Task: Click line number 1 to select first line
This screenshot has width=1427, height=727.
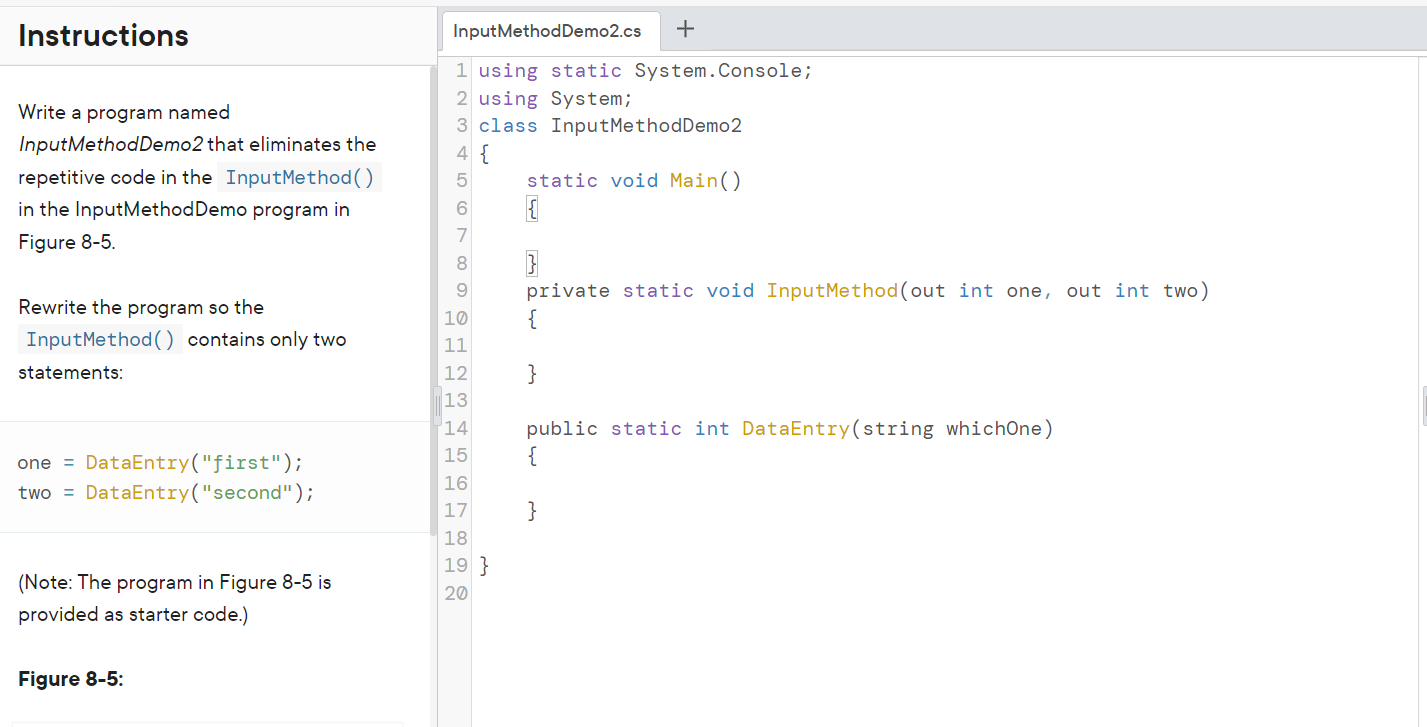Action: pos(460,70)
